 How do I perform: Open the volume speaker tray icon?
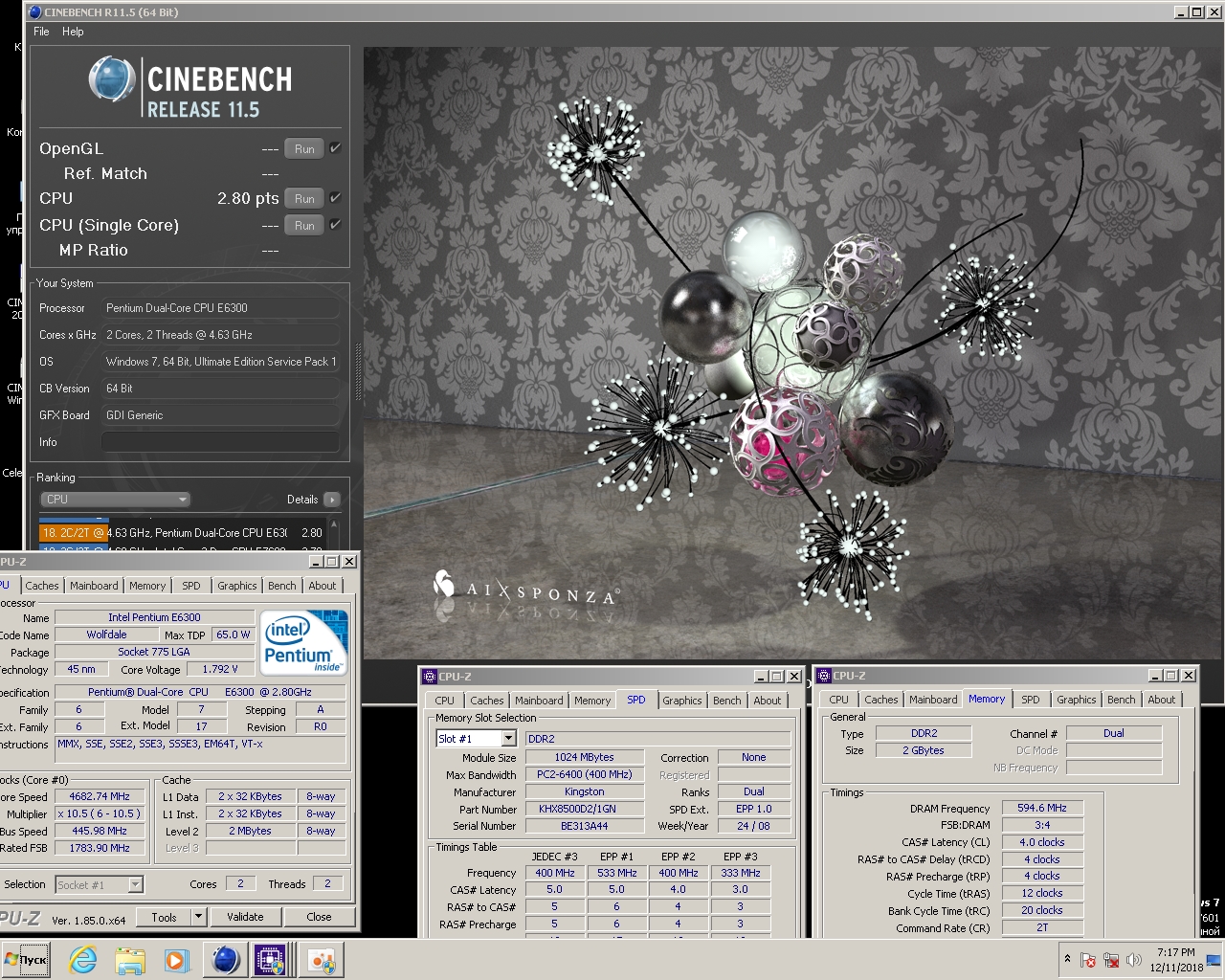click(1134, 960)
